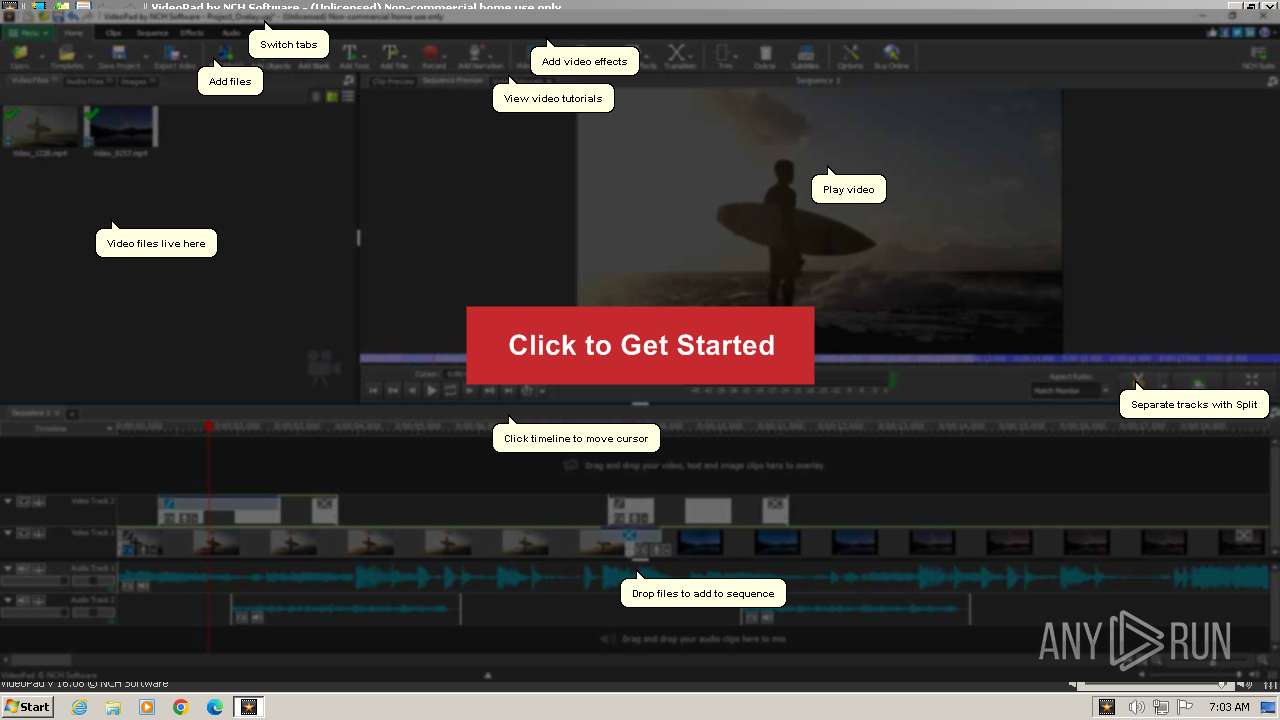Click the Add Text toolbar icon
Screen dimensions: 1280x720
tap(353, 57)
